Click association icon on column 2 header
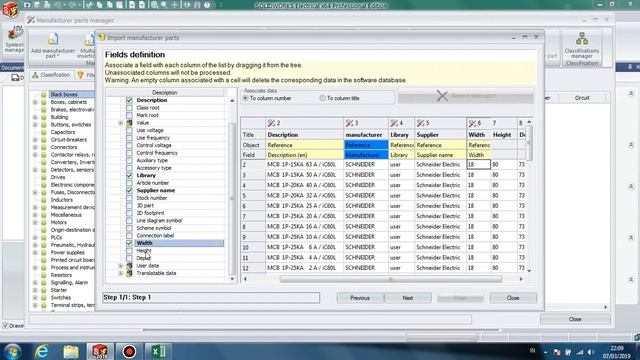Screen dimensions: 640x360 (x=271, y=123)
